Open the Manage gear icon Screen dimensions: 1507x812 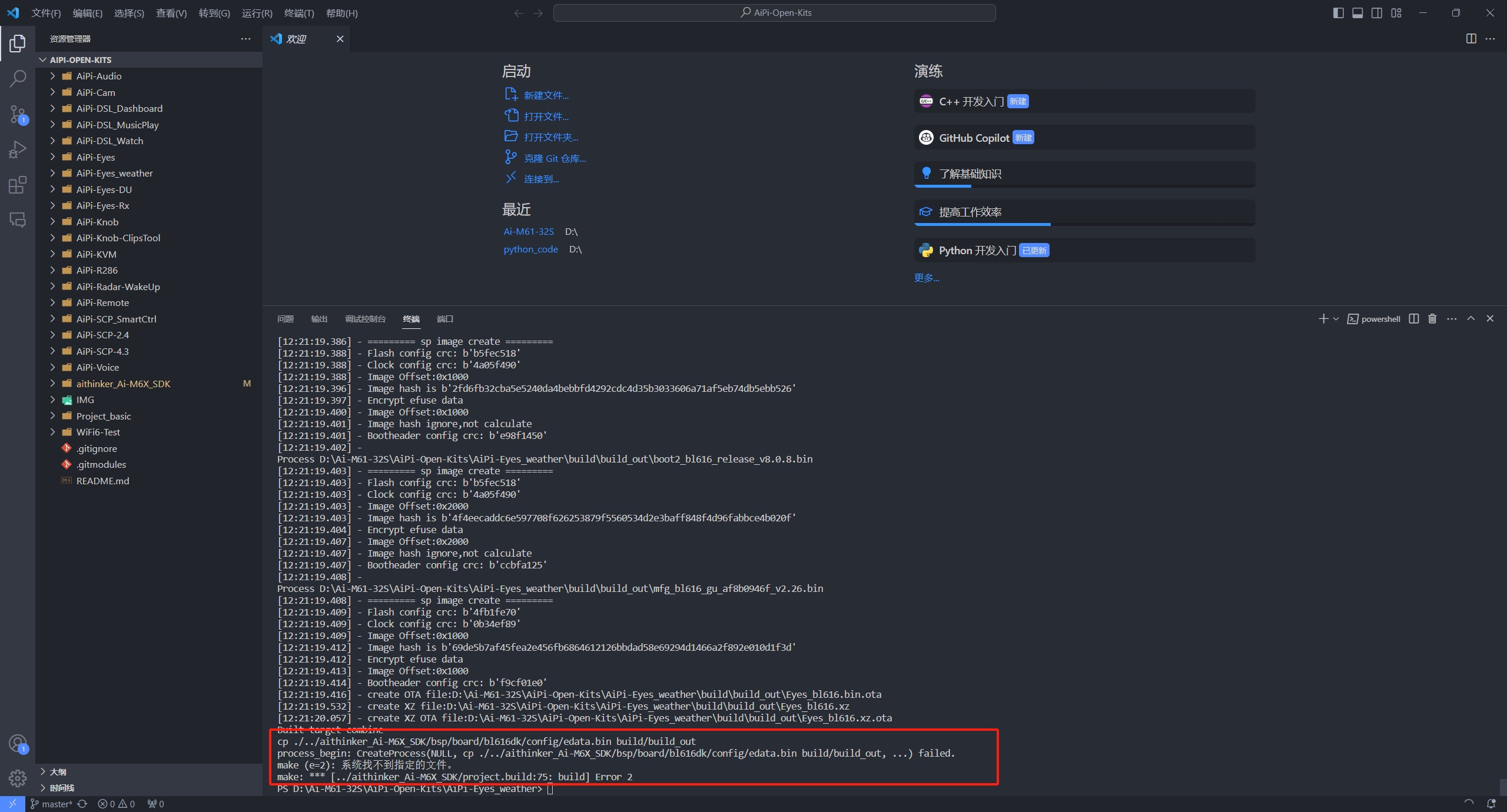(18, 778)
